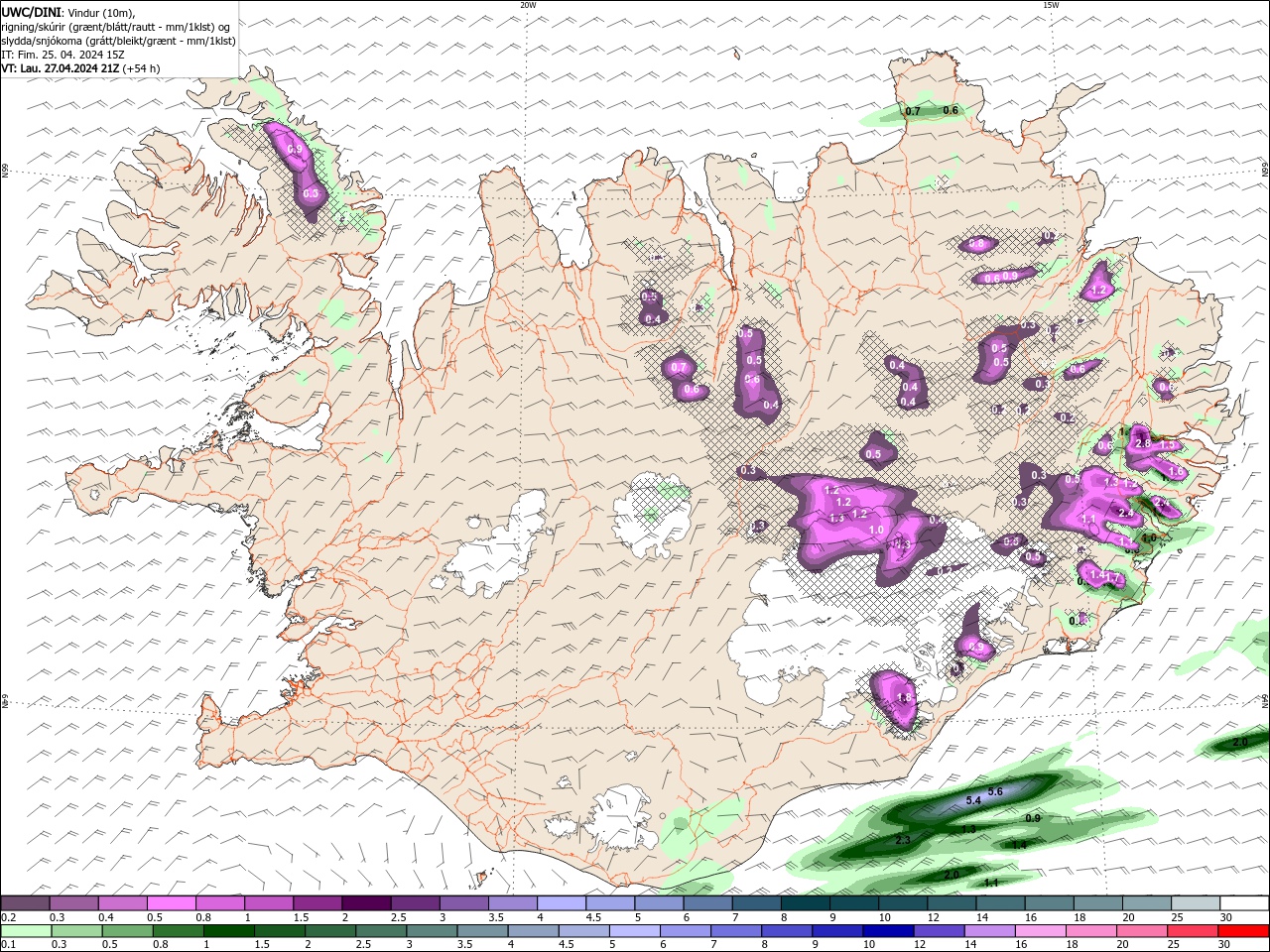
Task: Click the 0.2 label in upper legend
Action: coord(7,917)
